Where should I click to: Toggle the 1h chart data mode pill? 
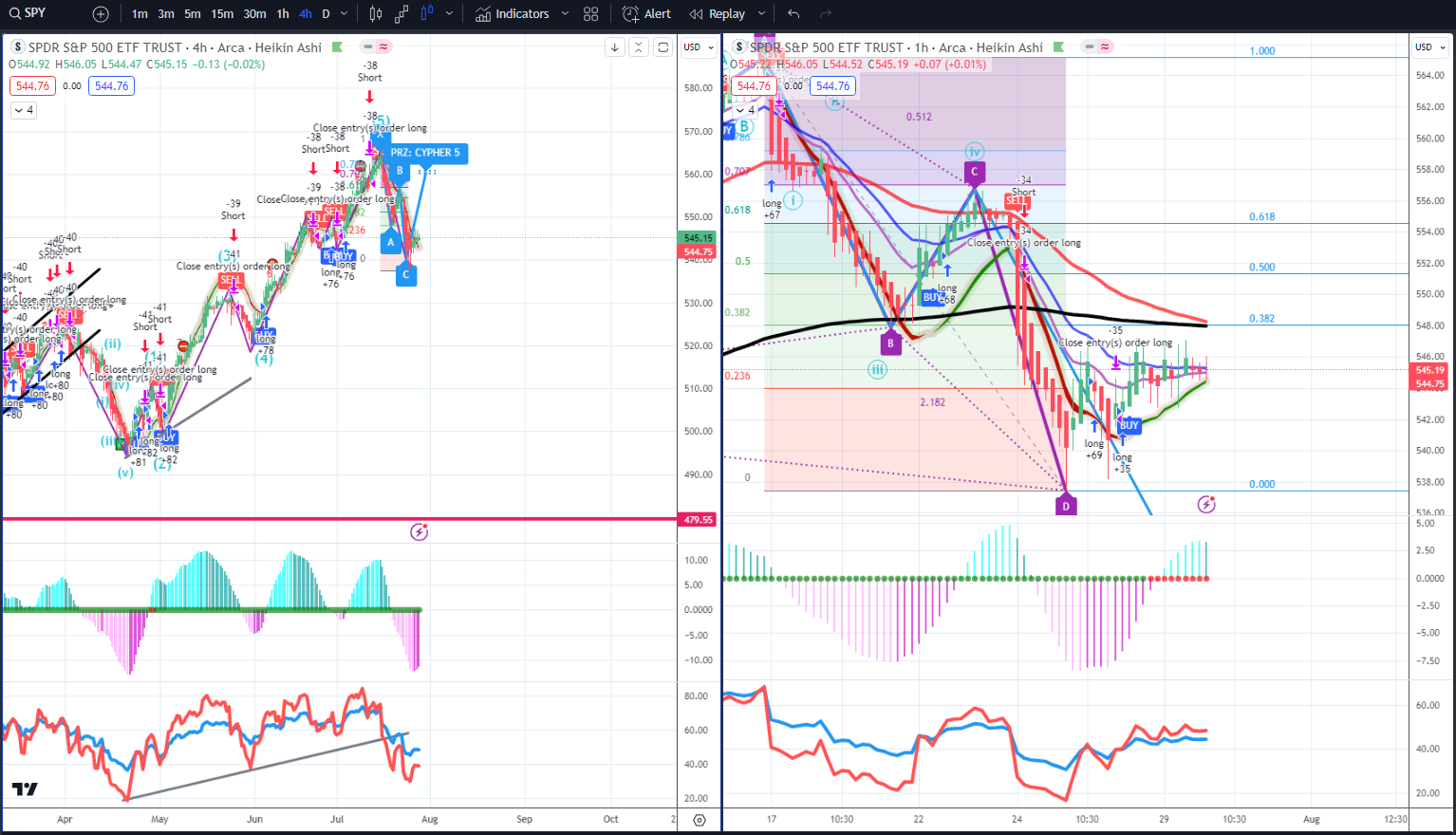point(1098,46)
